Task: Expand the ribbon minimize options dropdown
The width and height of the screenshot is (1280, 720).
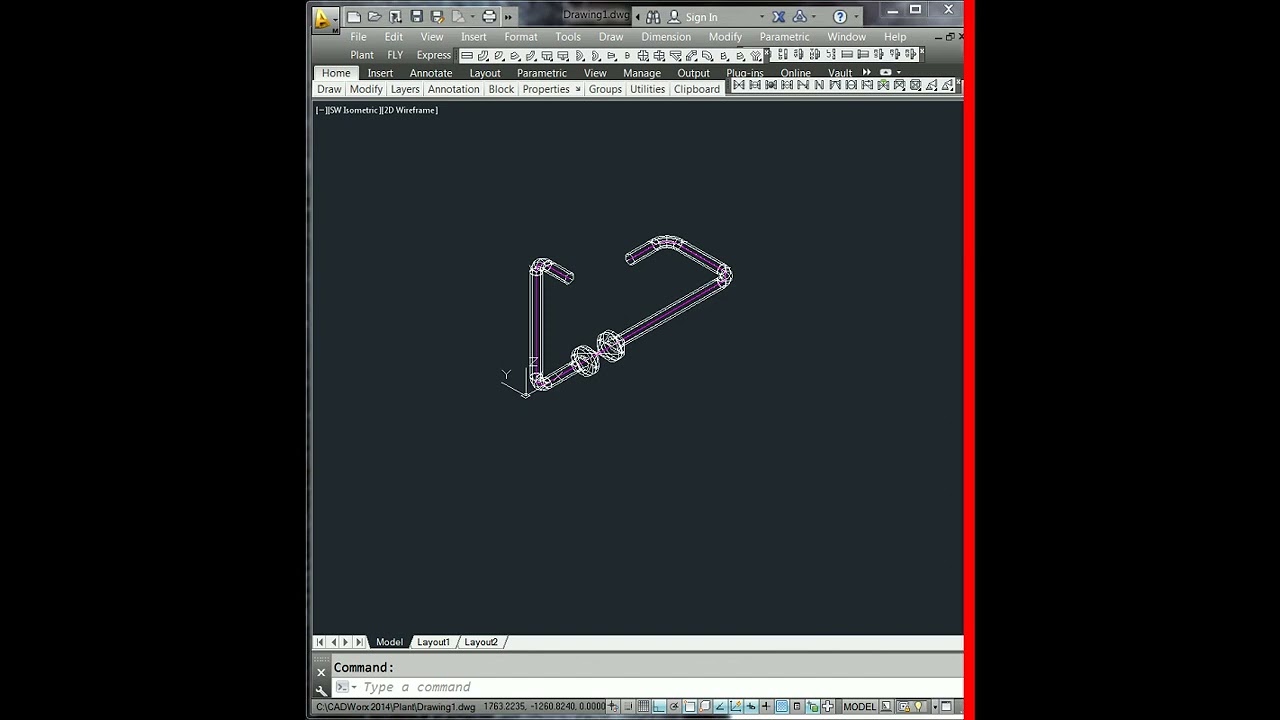Action: point(898,73)
